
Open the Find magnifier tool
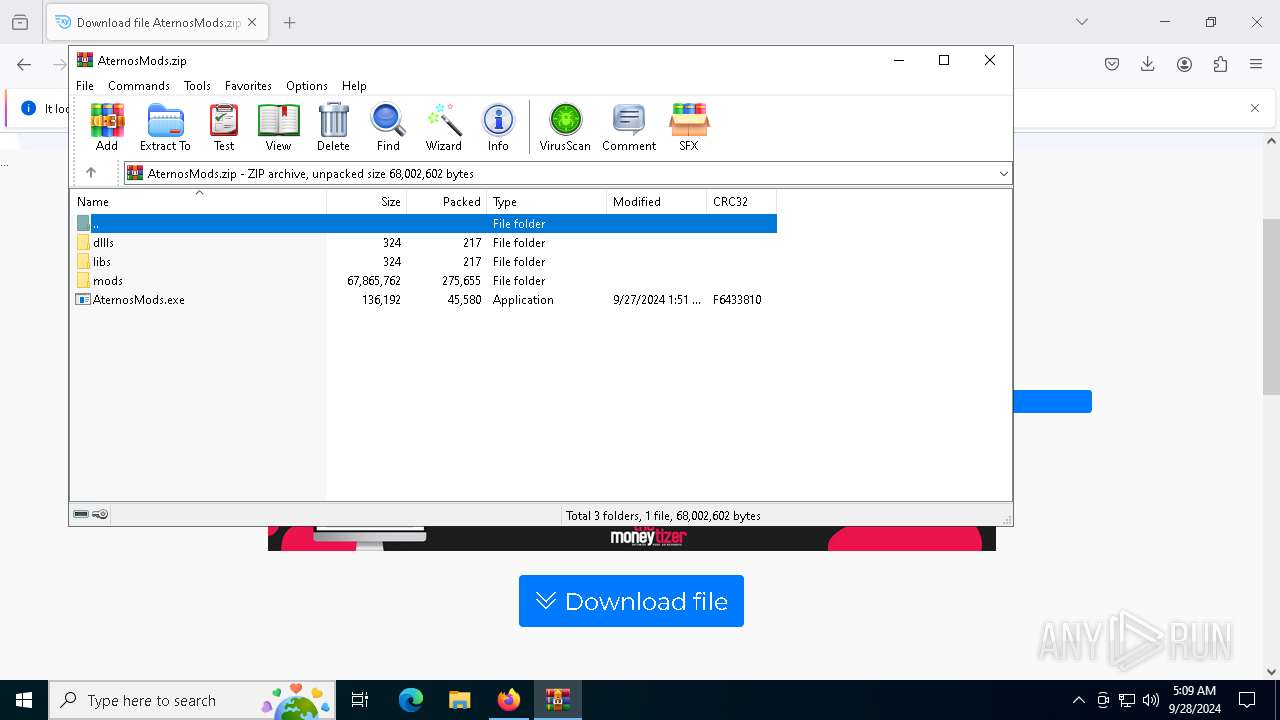388,127
